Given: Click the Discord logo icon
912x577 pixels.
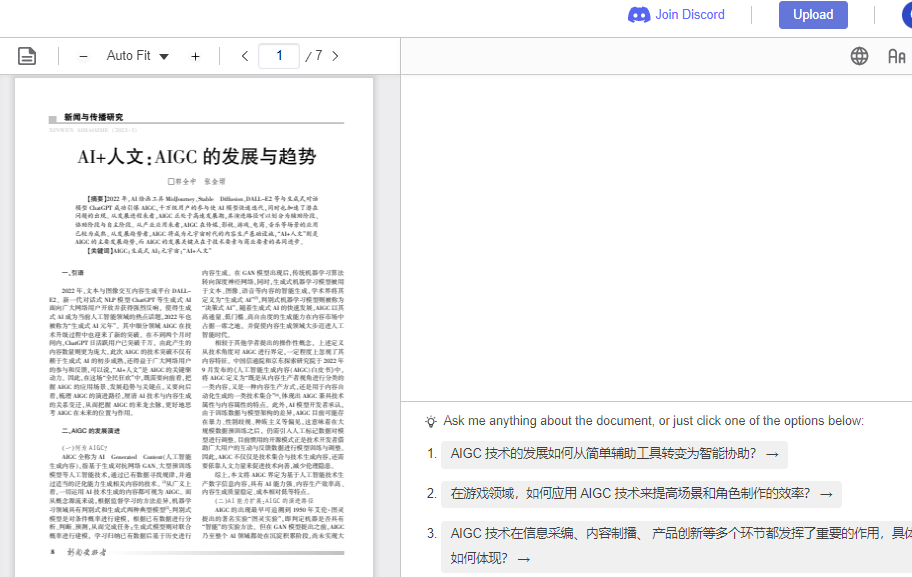Looking at the screenshot, I should 639,14.
